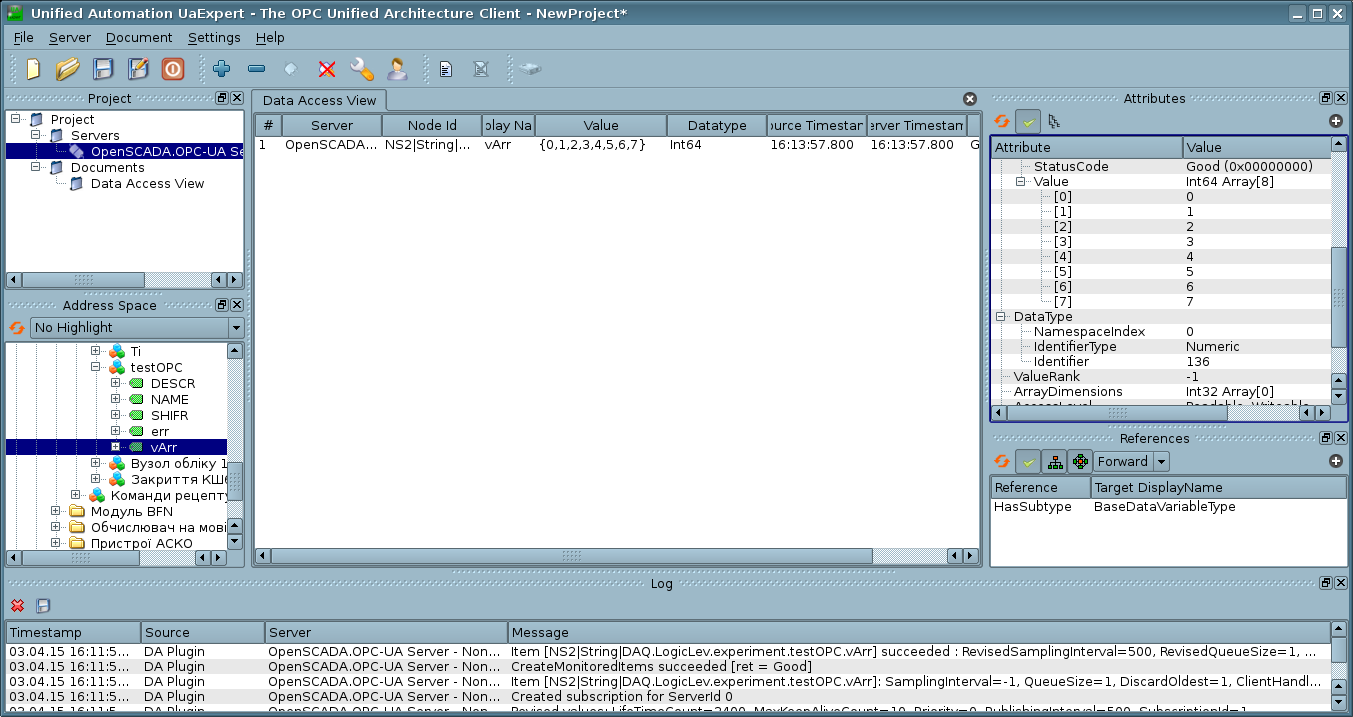Toggle the green checkmark in Attributes toolbar
The width and height of the screenshot is (1353, 717).
(1028, 122)
